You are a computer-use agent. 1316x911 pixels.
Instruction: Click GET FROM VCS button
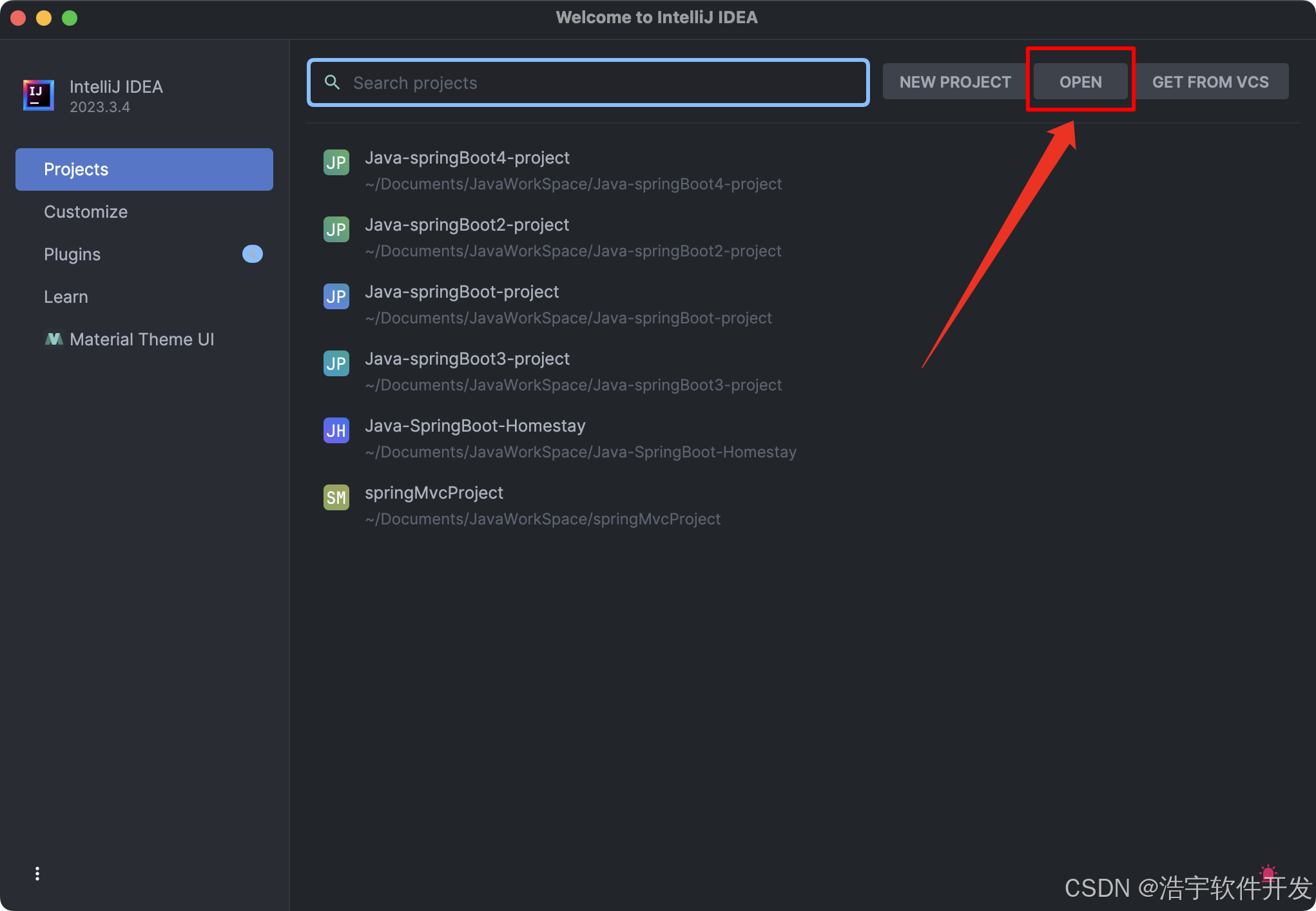coord(1210,82)
